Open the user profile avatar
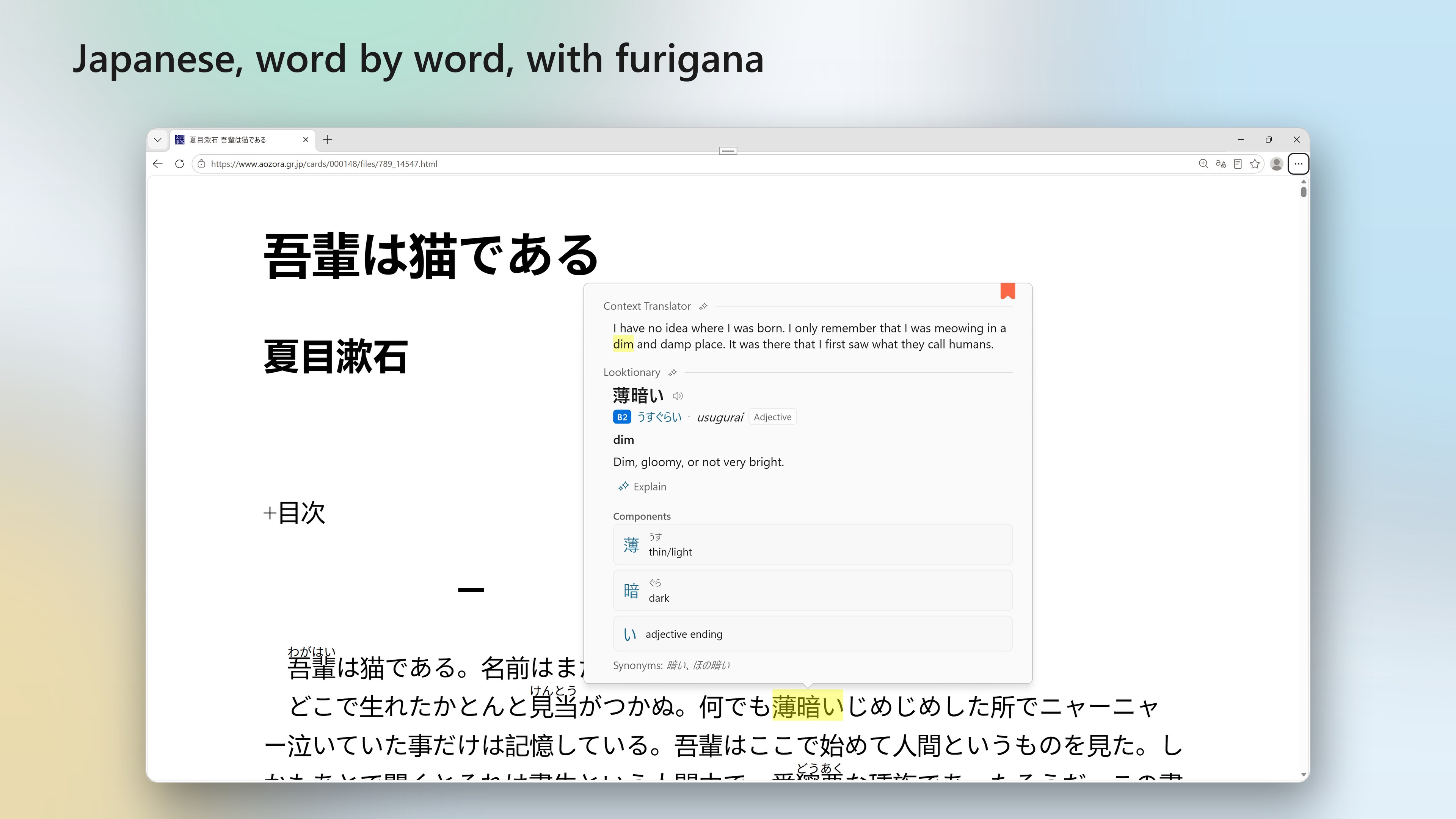Image resolution: width=1456 pixels, height=819 pixels. pyautogui.click(x=1276, y=164)
